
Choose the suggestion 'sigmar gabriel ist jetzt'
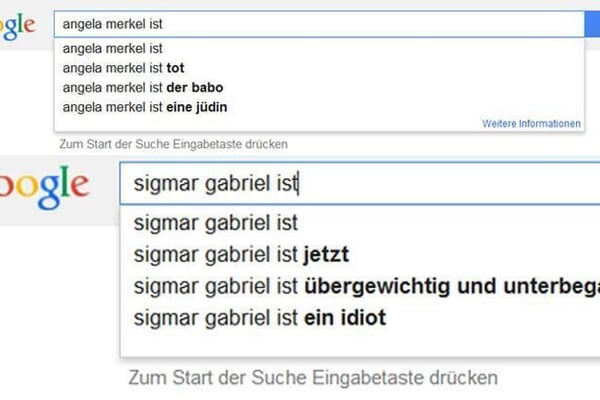tap(241, 254)
